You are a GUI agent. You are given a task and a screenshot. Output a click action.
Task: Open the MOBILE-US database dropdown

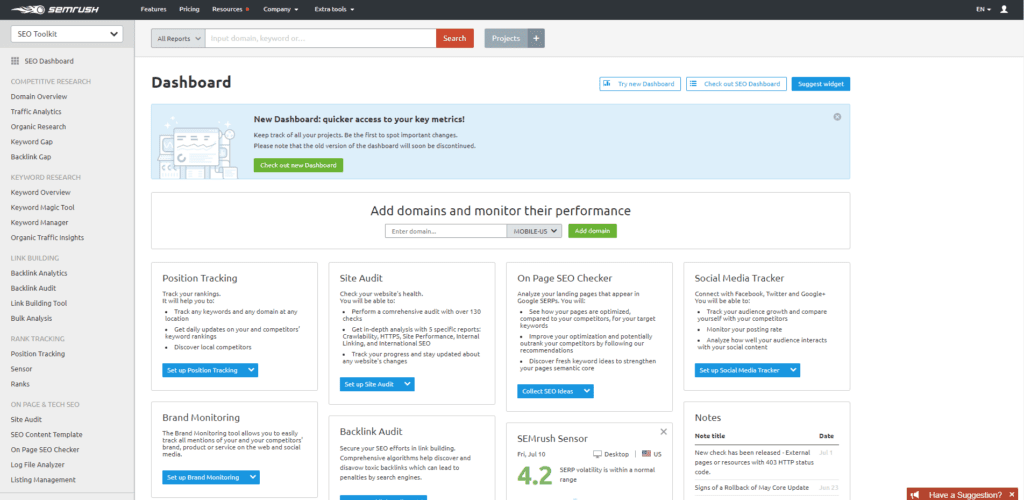(x=535, y=231)
